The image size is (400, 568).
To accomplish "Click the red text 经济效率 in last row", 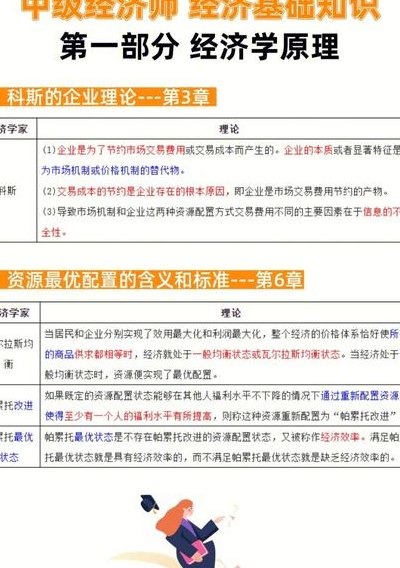I will 340,437.
